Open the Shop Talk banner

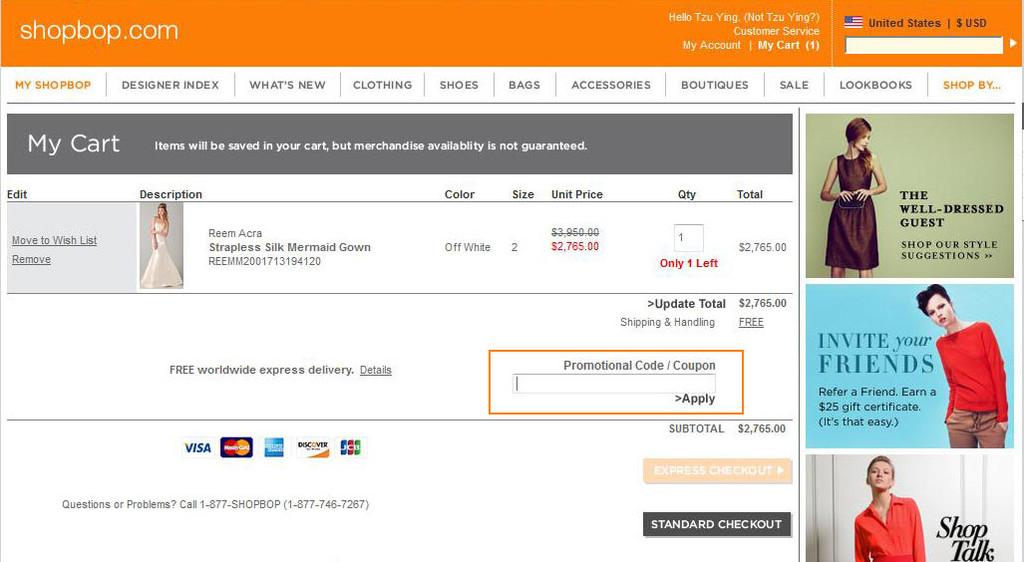(909, 508)
